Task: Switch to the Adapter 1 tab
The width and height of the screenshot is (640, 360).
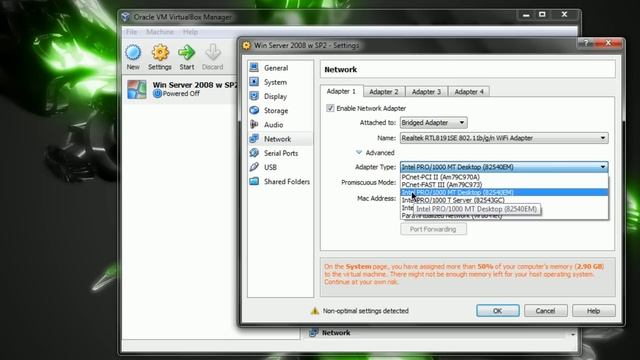Action: click(341, 91)
